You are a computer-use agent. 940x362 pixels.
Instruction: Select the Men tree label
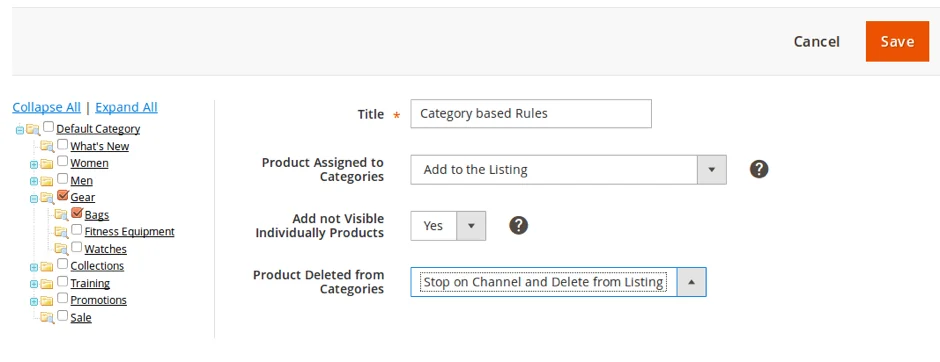point(82,180)
